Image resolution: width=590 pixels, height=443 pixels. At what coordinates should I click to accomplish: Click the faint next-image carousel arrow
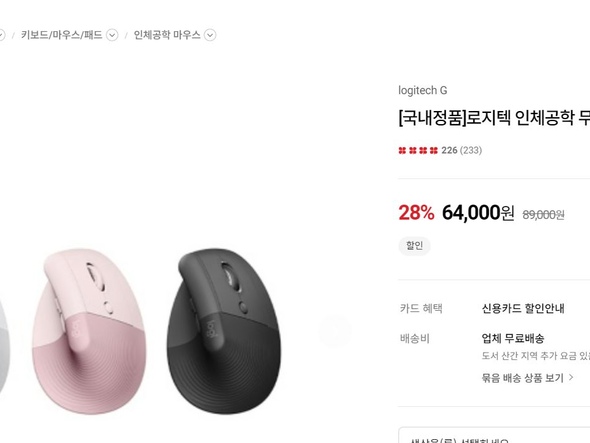coord(335,331)
